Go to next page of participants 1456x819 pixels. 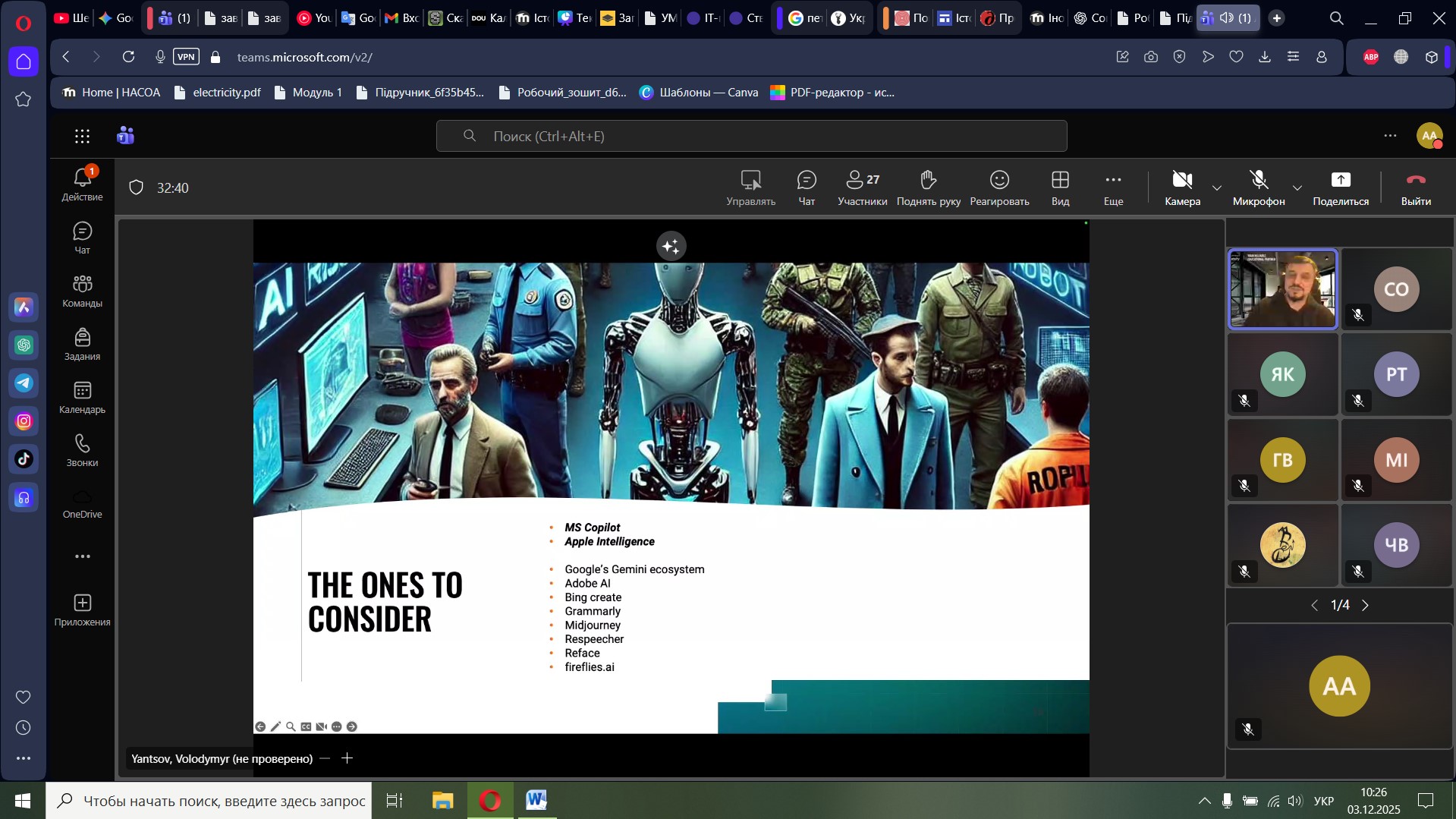point(1365,606)
